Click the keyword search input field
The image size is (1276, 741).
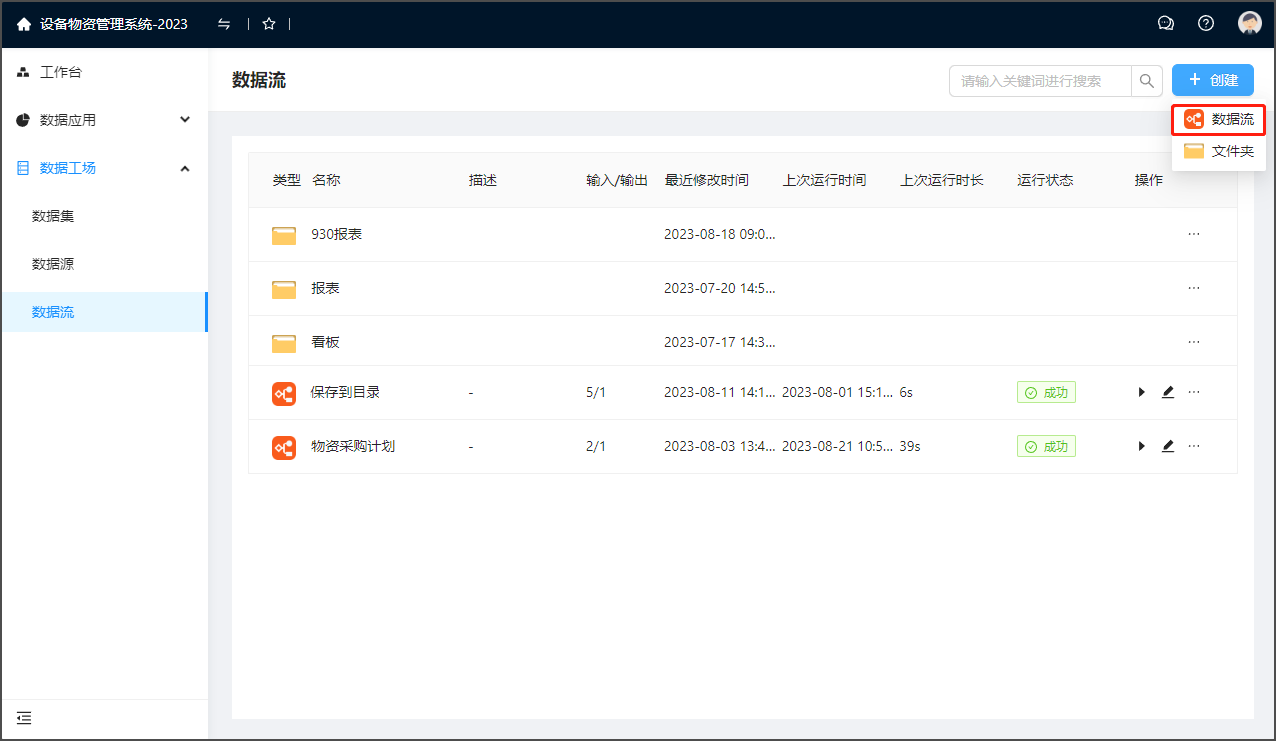pyautogui.click(x=1040, y=81)
